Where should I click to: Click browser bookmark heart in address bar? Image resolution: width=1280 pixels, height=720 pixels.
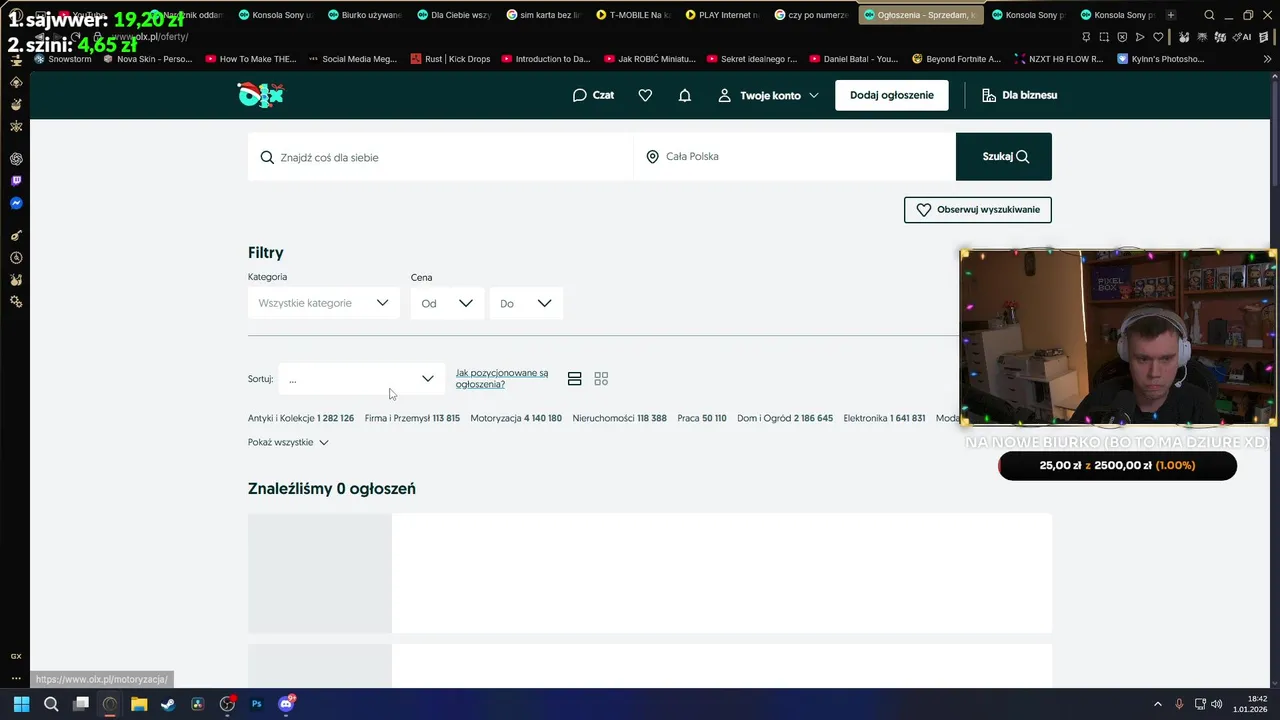(x=1158, y=37)
